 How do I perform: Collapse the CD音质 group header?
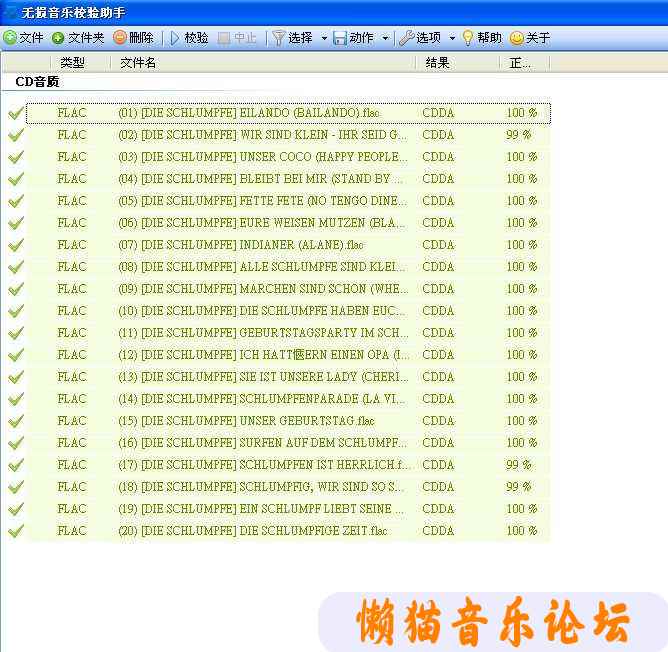[37, 82]
